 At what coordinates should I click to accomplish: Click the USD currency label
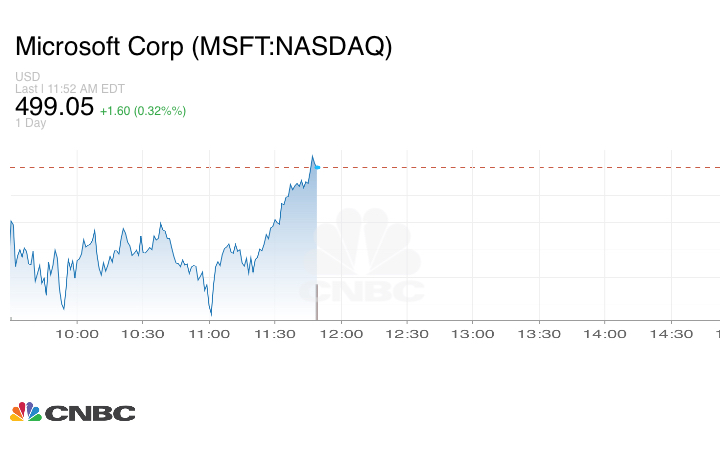pyautogui.click(x=27, y=77)
